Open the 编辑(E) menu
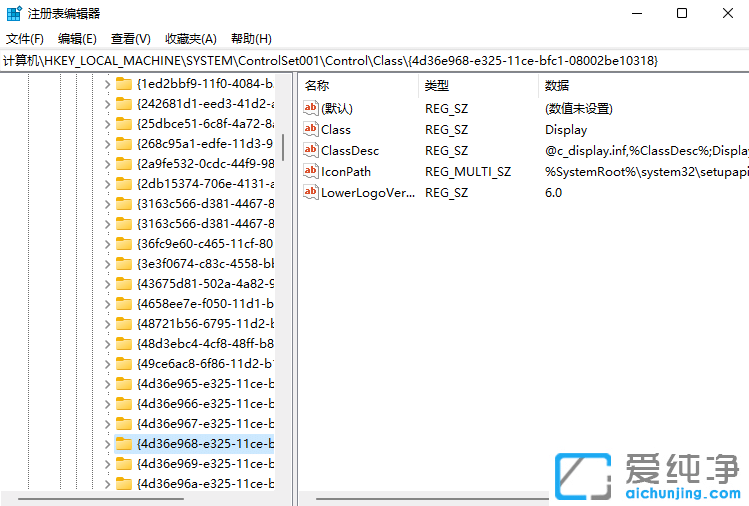Screen dimensions: 749x506 tap(77, 39)
